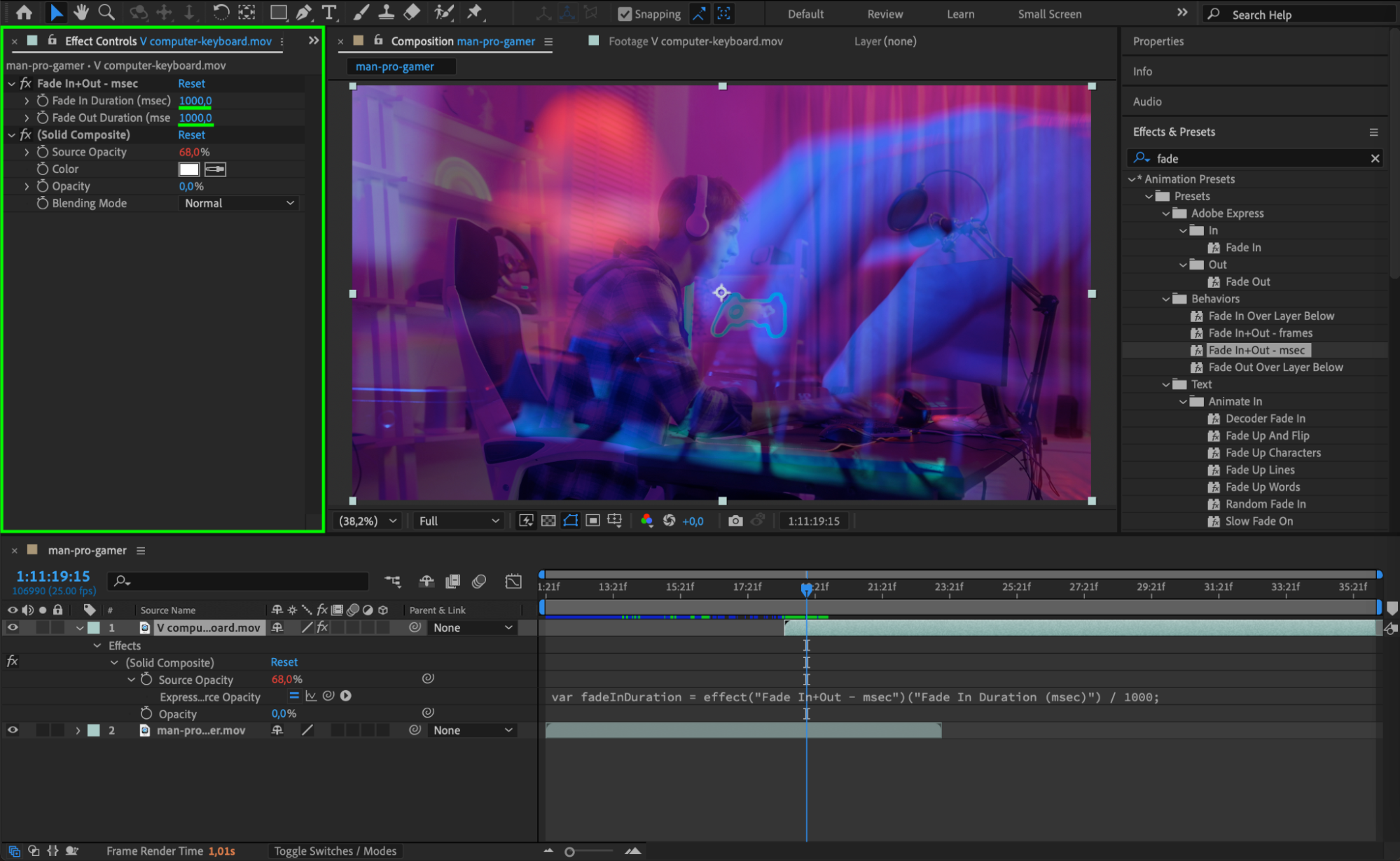
Task: Collapse the Behaviors presets folder
Action: (x=1166, y=299)
